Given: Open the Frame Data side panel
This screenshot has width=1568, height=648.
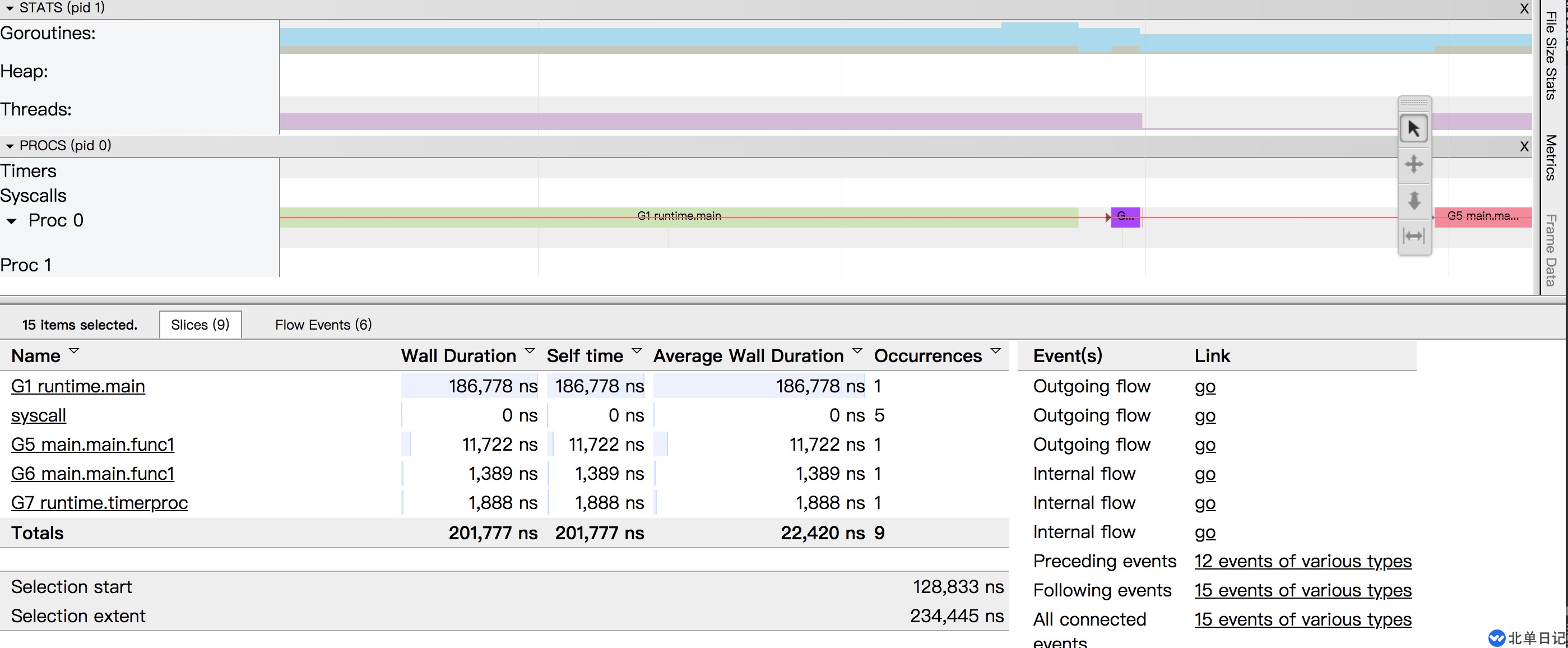Looking at the screenshot, I should click(1551, 249).
